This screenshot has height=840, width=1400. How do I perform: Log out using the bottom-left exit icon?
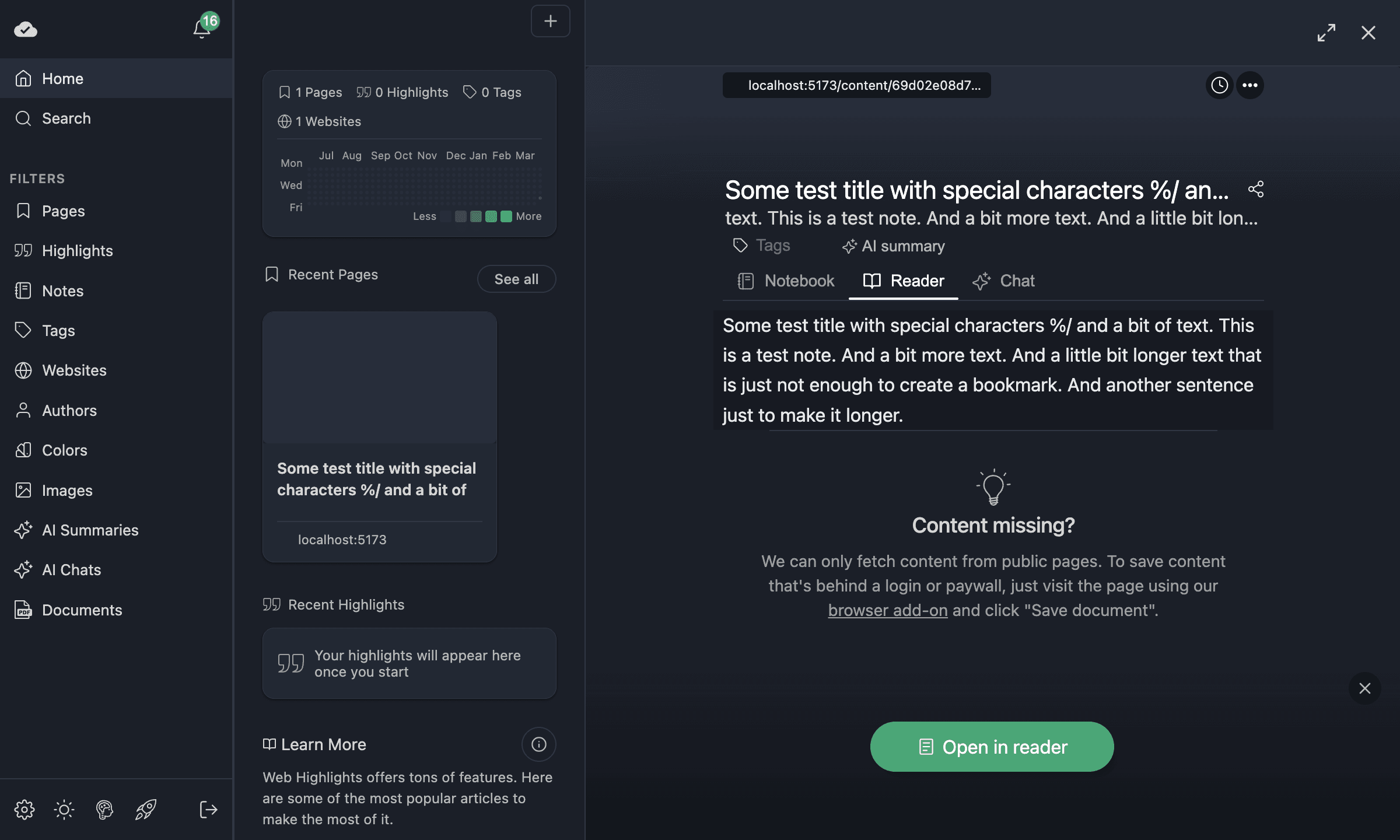pos(208,810)
